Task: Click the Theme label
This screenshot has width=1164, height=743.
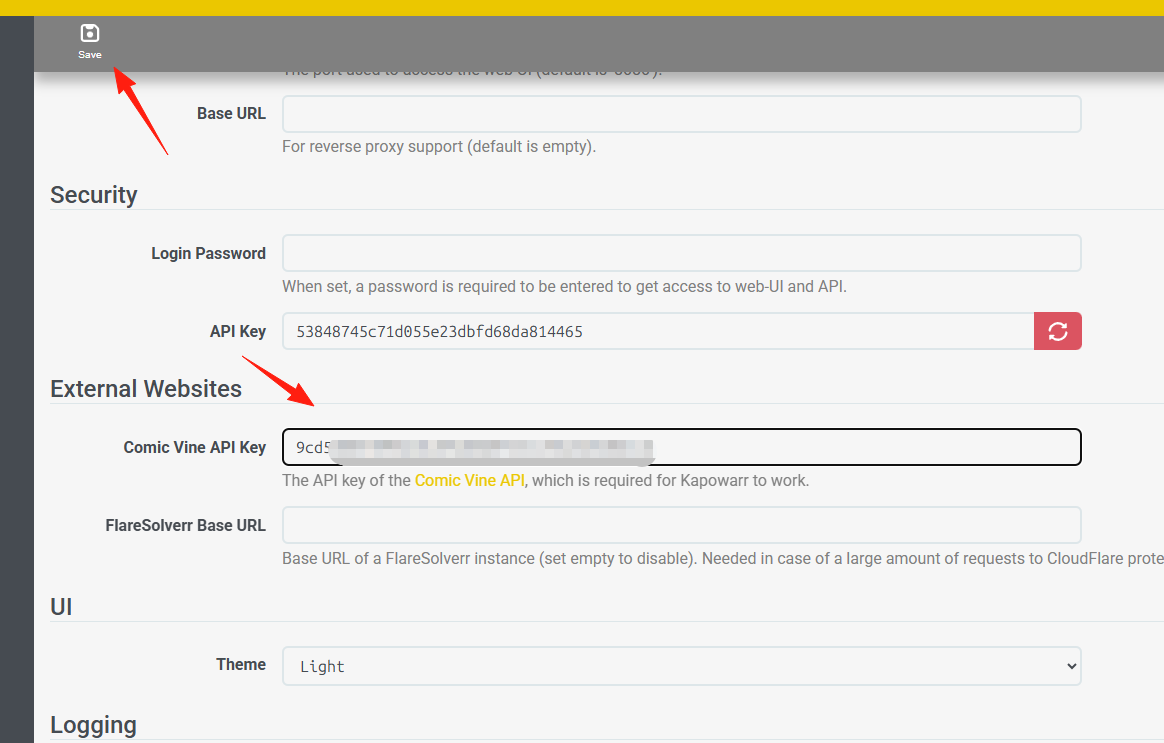Action: pos(241,664)
